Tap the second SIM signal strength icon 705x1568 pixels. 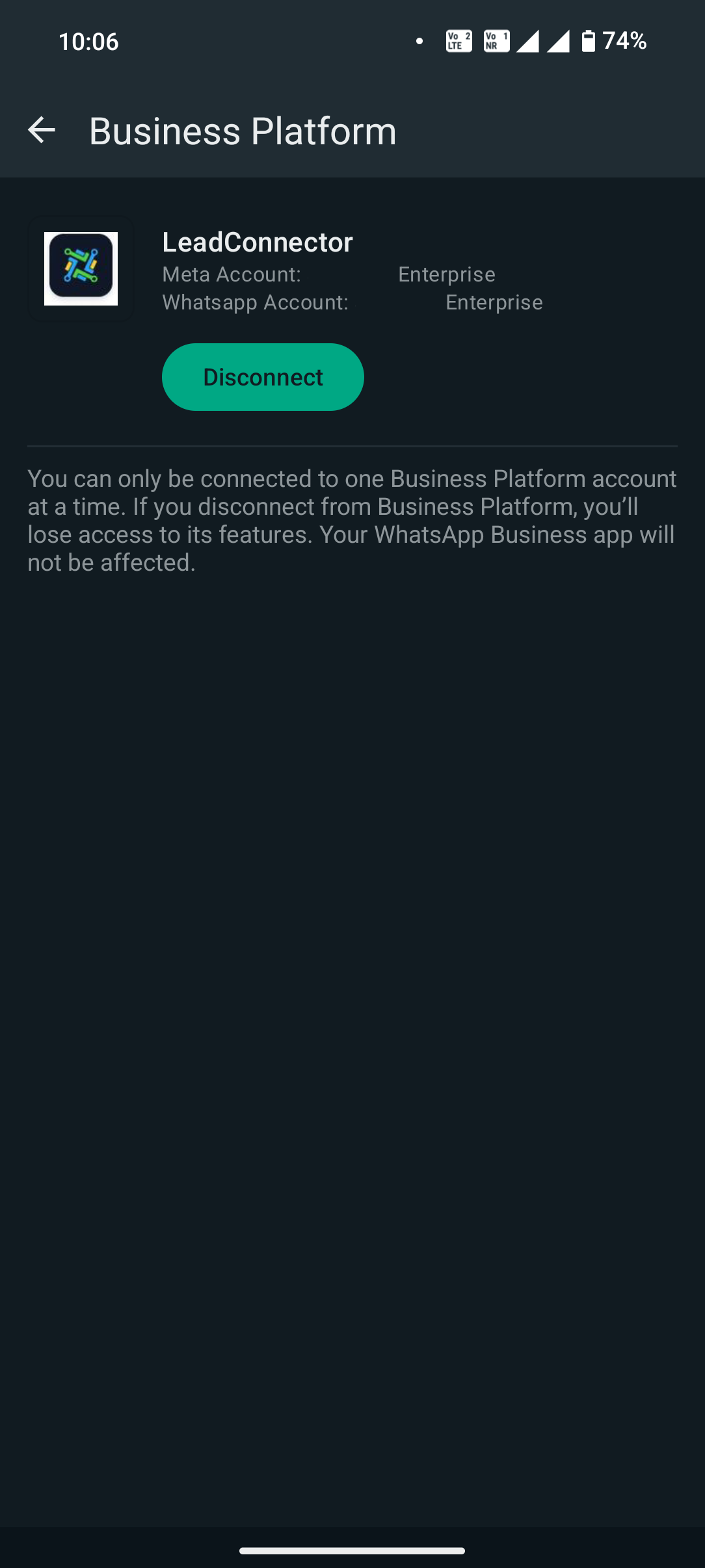[x=558, y=41]
